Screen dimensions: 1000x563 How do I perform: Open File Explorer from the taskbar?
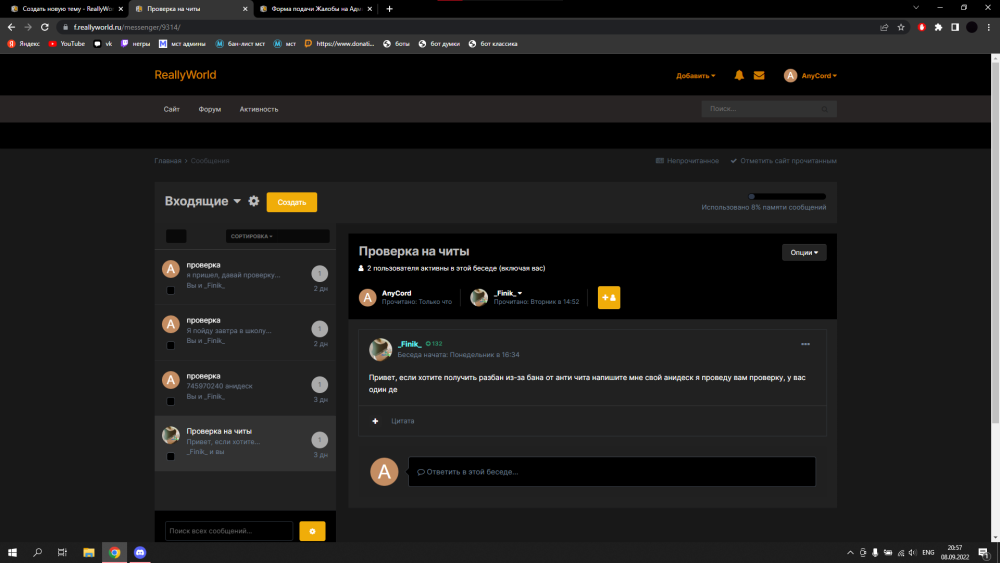89,552
